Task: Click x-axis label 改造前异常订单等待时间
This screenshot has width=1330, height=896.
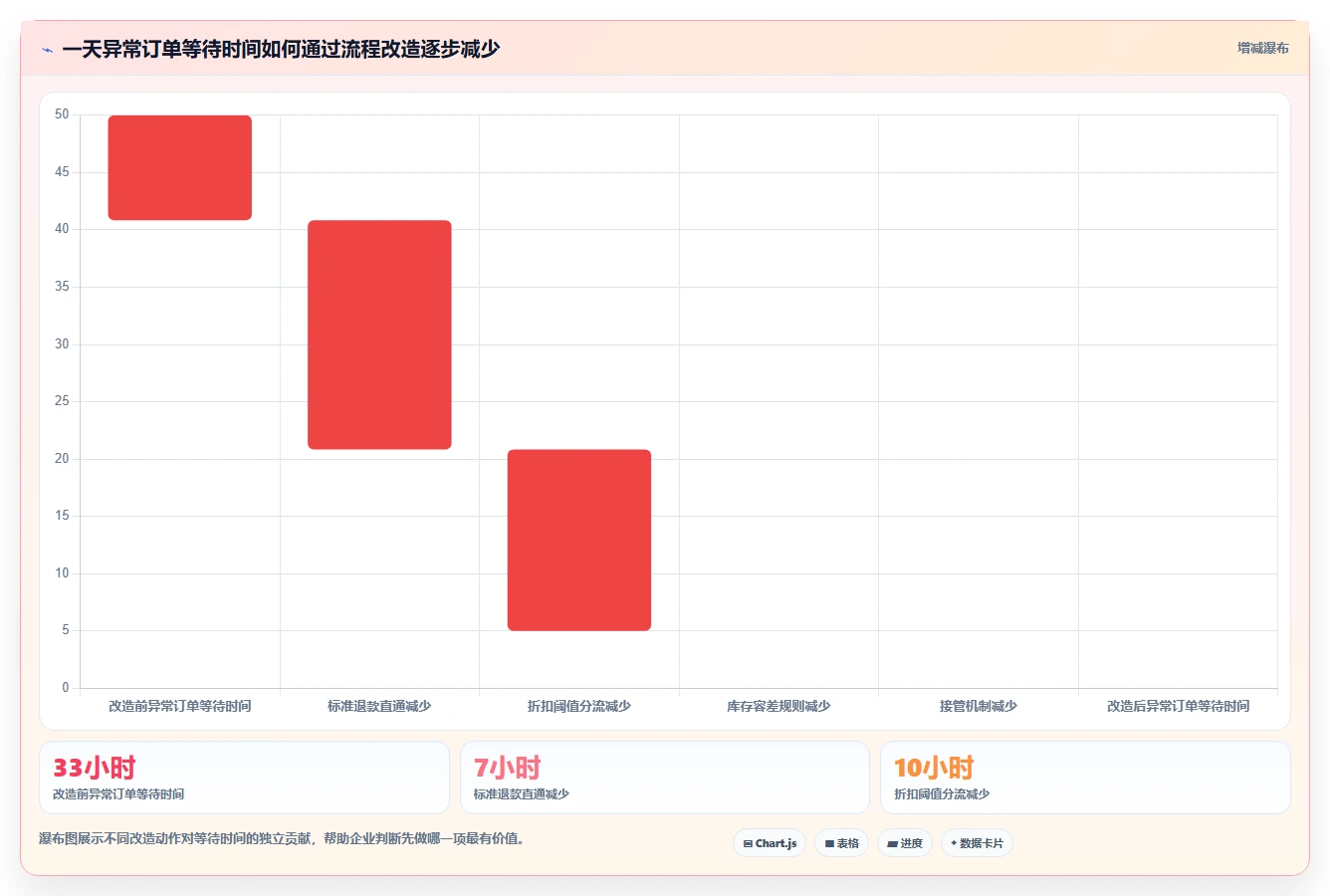Action: [x=180, y=706]
